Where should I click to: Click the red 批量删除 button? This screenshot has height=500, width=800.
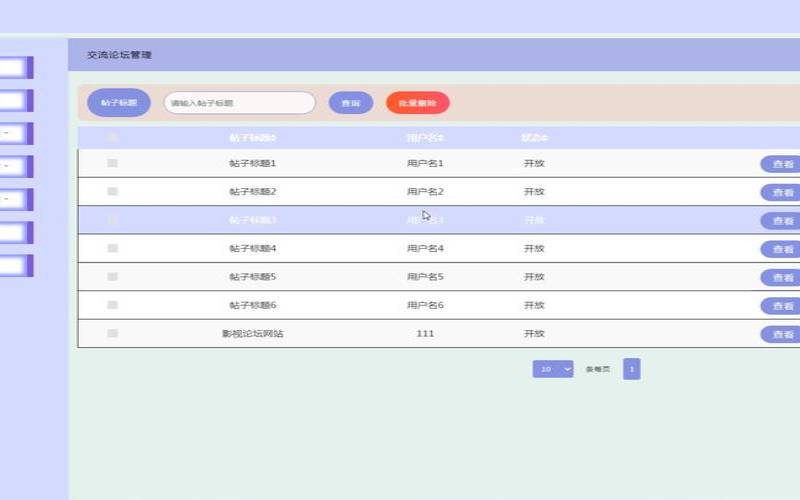417,103
